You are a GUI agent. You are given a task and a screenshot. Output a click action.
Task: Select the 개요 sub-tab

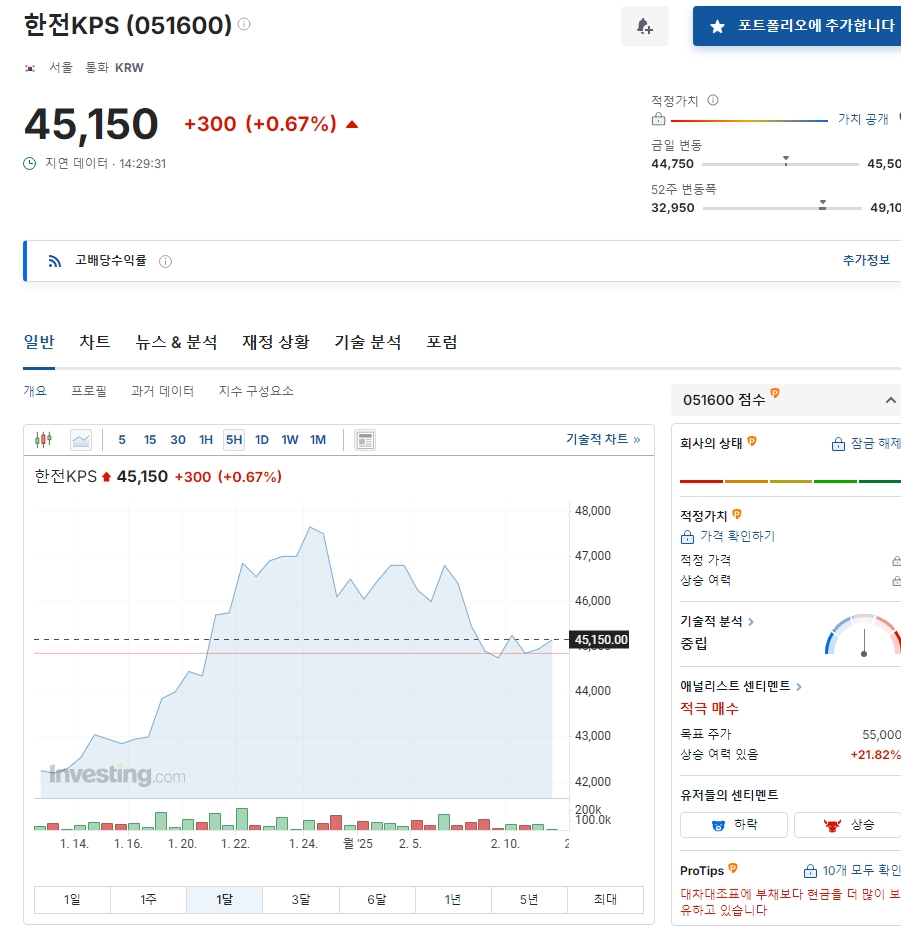(35, 391)
